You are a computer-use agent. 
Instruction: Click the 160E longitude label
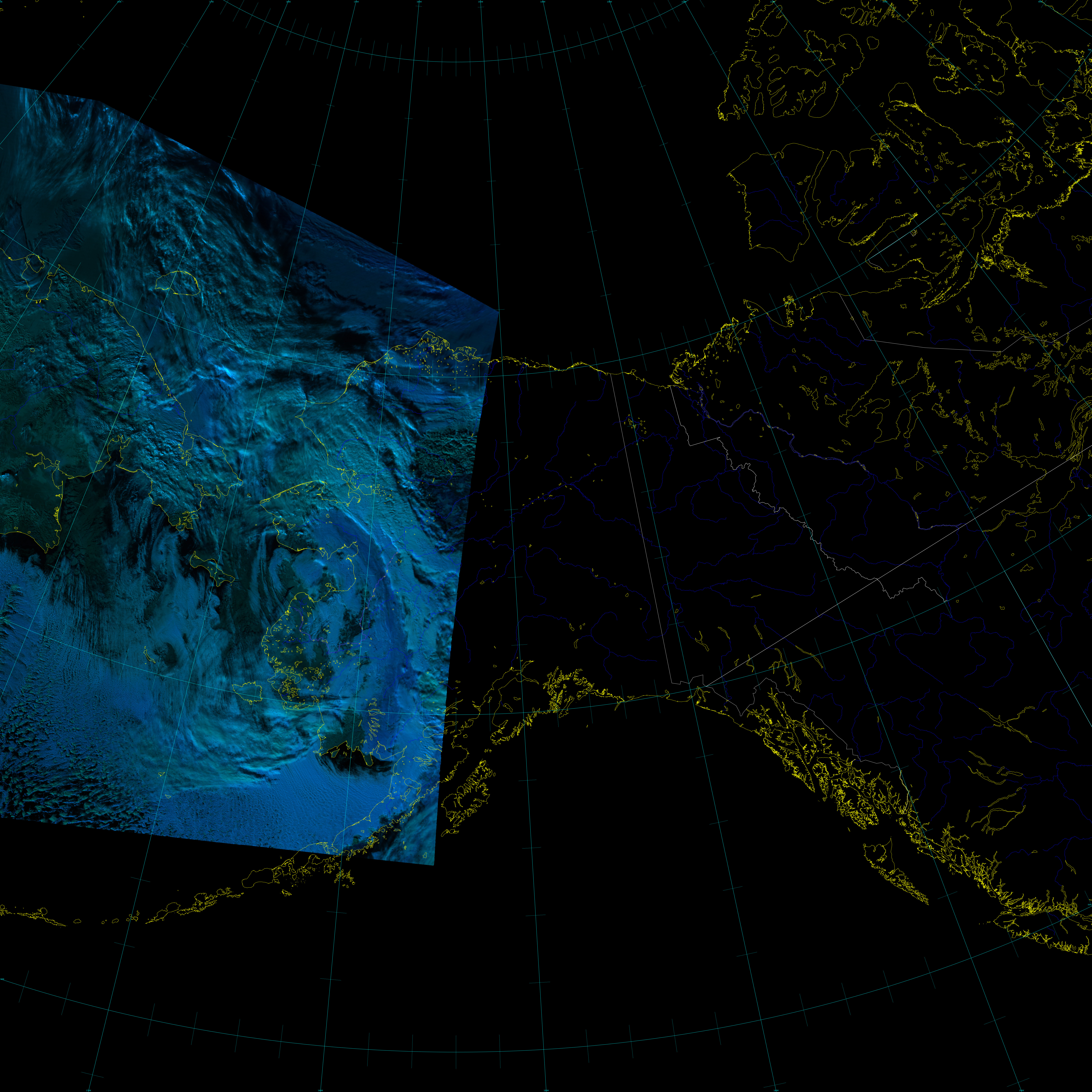coord(119,2)
